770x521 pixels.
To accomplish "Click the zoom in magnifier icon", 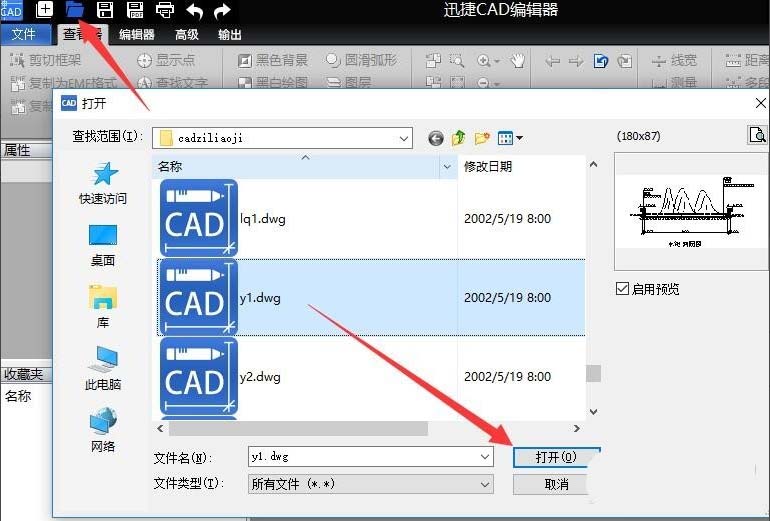I will coord(484,61).
